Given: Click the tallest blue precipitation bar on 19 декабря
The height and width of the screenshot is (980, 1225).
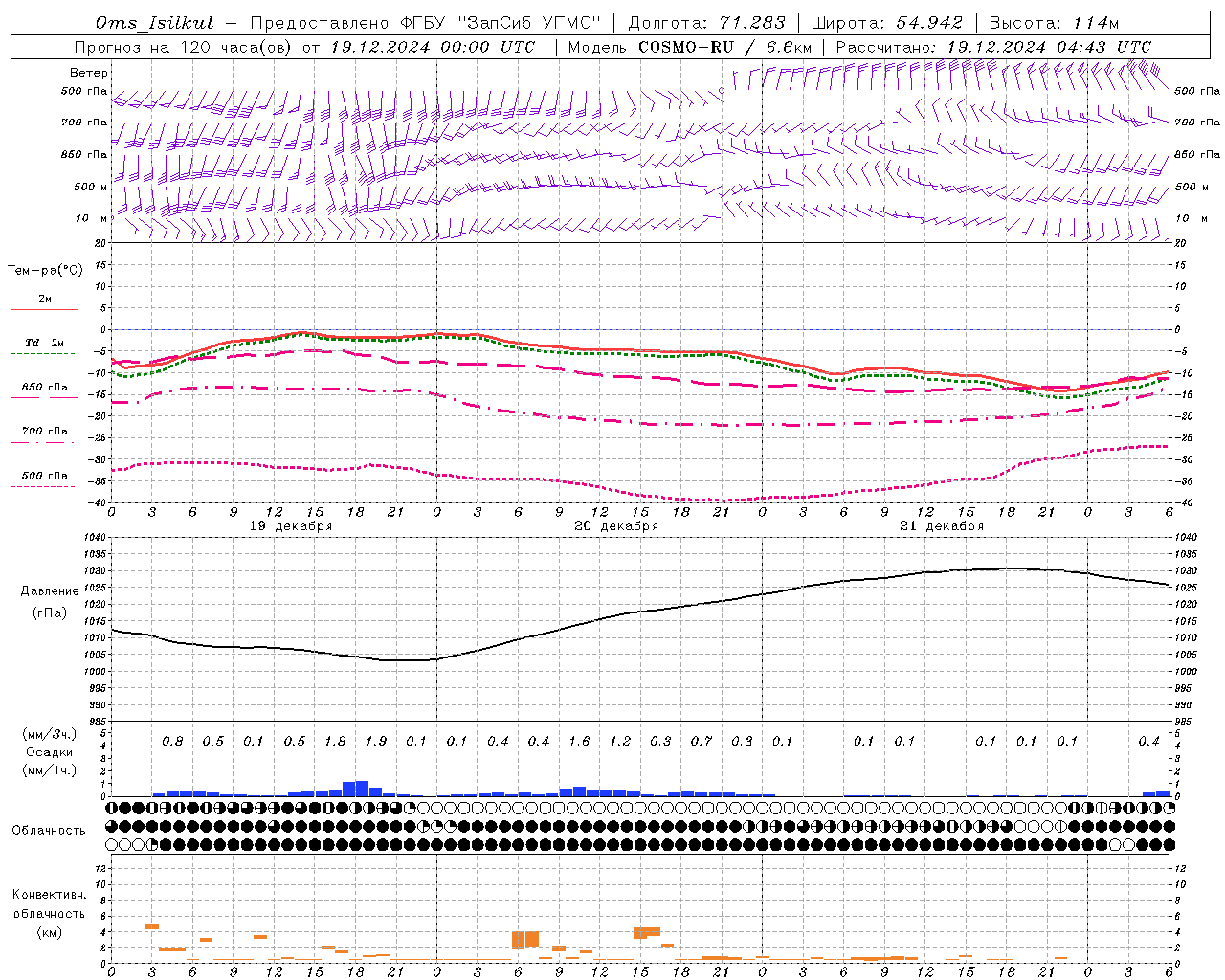Looking at the screenshot, I should [363, 789].
